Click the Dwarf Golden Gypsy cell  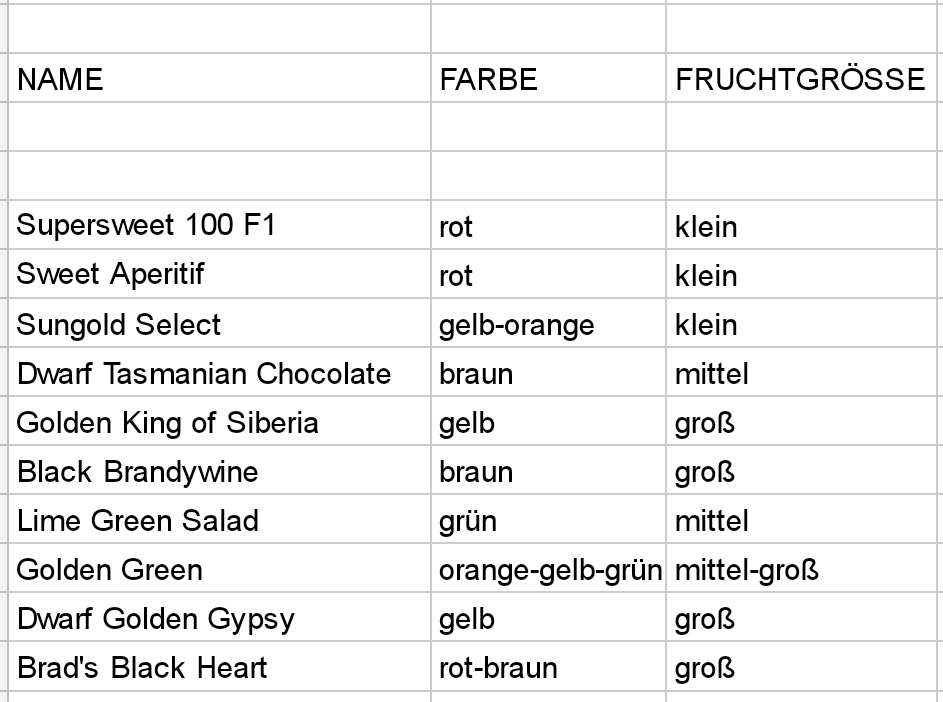point(220,617)
